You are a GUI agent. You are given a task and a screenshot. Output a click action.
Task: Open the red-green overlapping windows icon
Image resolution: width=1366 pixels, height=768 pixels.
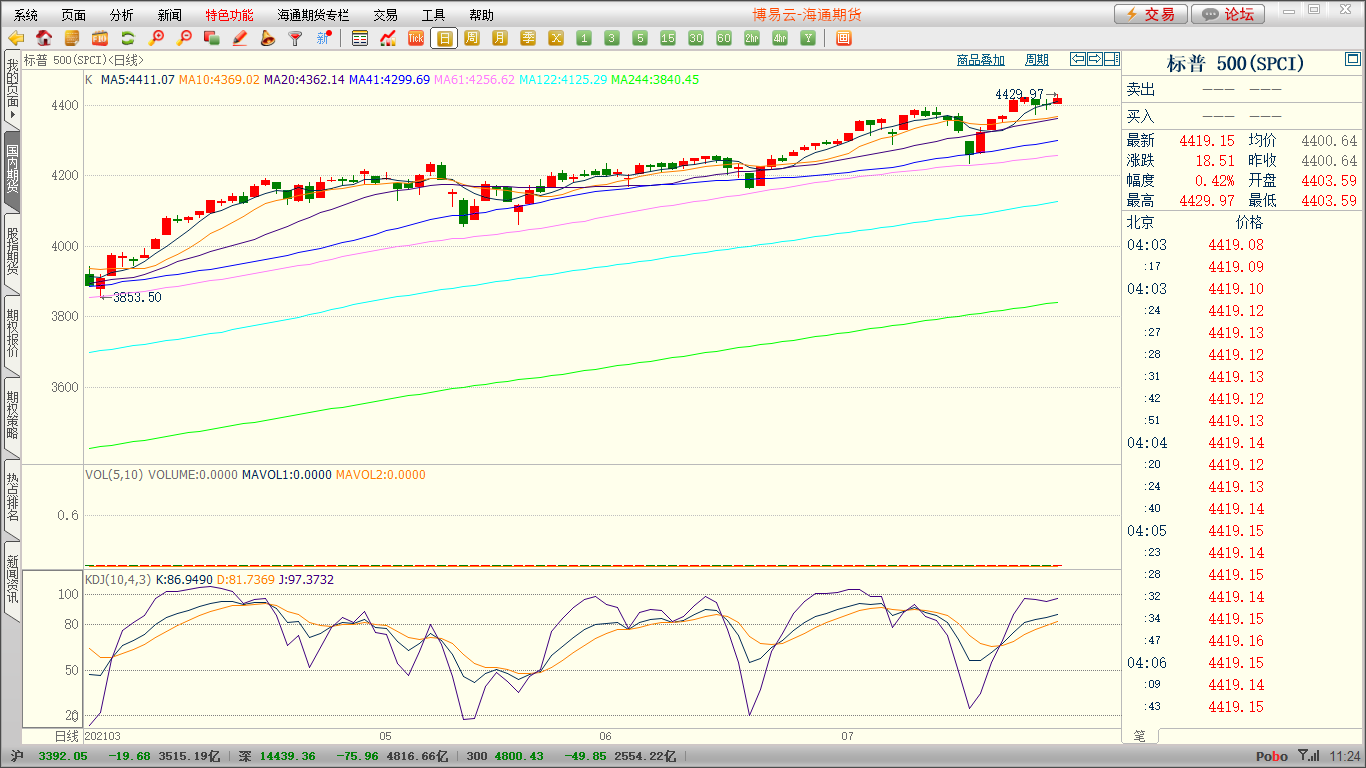point(211,39)
